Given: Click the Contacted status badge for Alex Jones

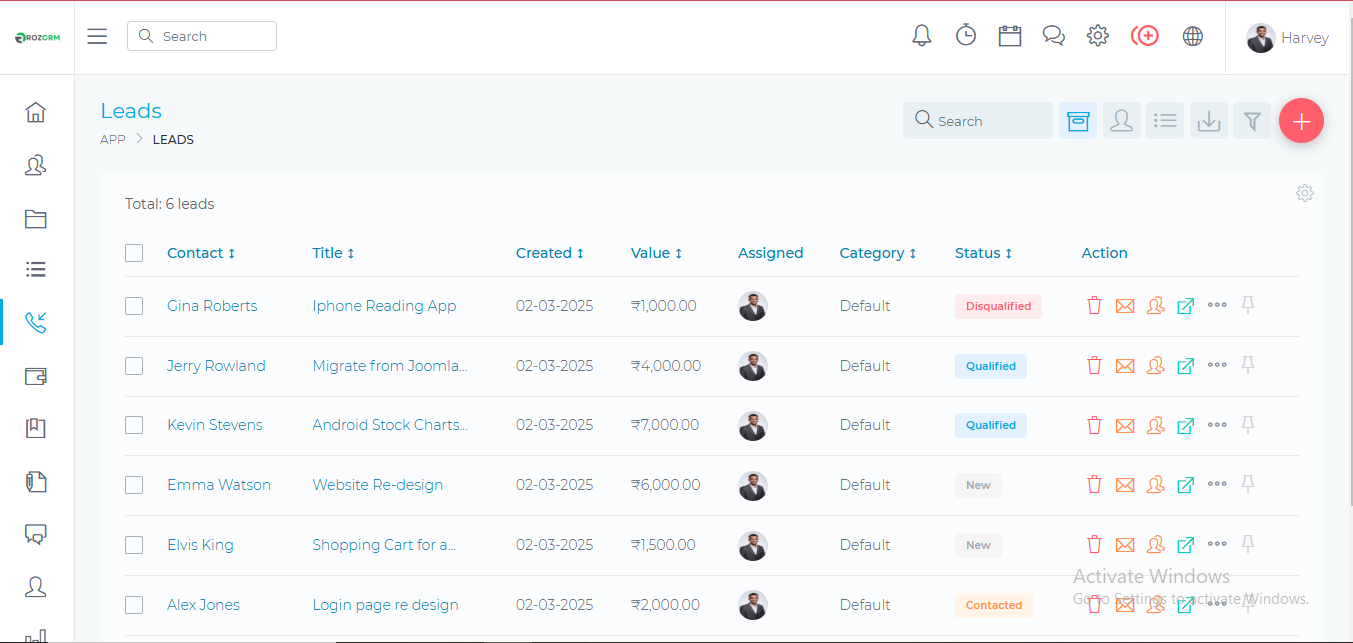Looking at the screenshot, I should click(x=993, y=605).
